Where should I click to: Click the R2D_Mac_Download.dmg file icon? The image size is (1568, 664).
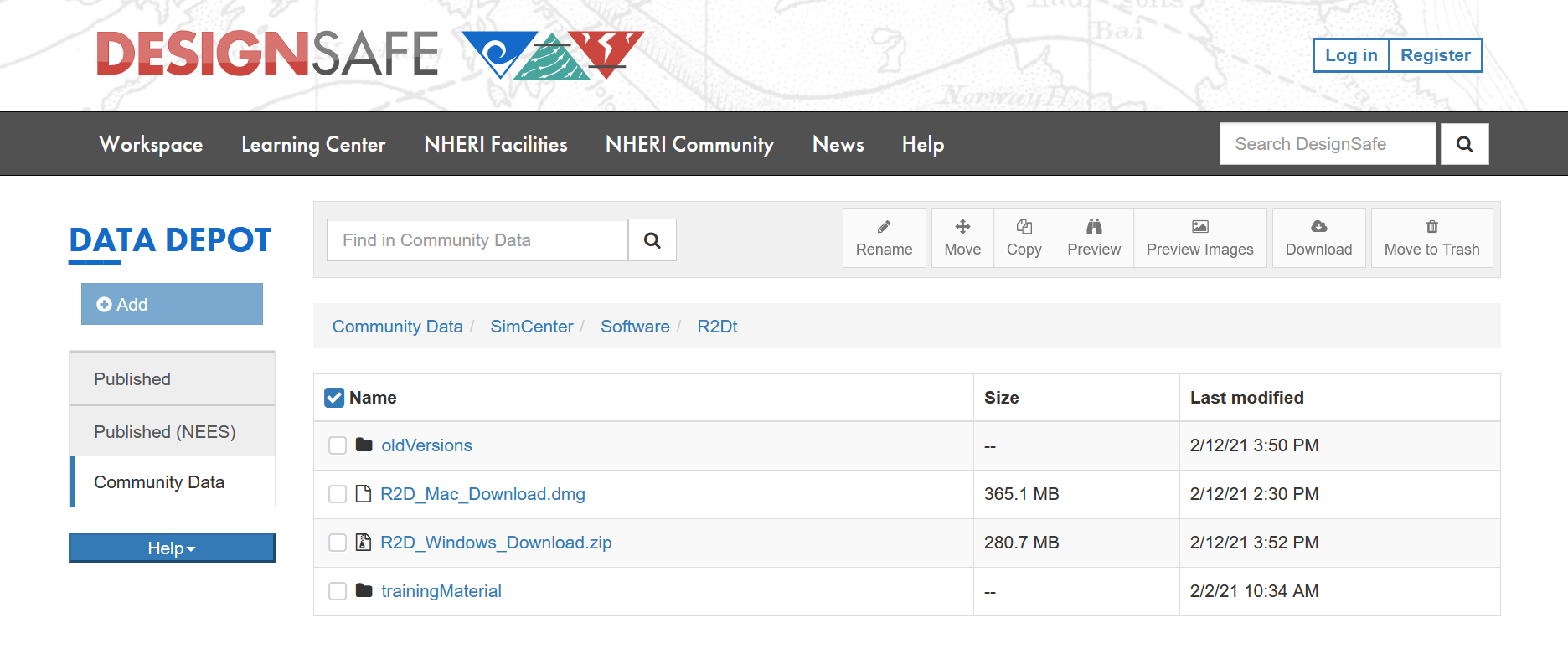click(x=364, y=493)
